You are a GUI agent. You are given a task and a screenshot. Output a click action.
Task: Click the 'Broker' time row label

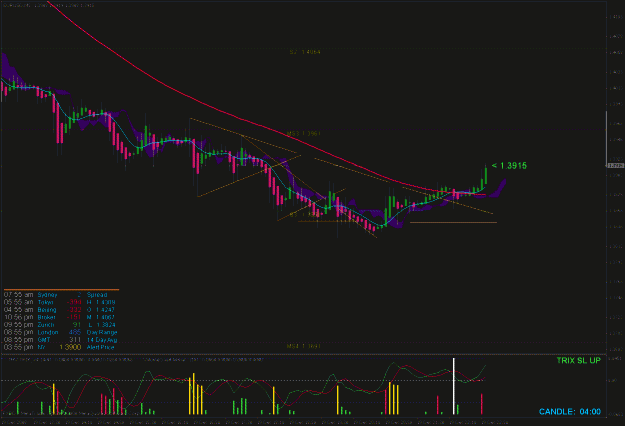[x=46, y=317]
